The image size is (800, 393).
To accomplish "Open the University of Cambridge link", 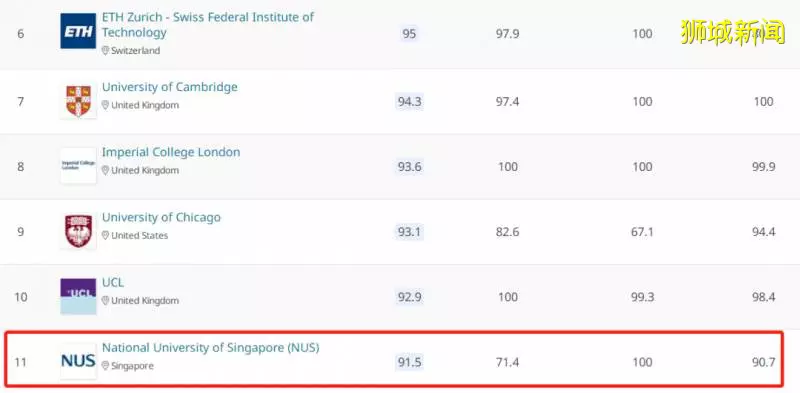I will click(169, 87).
